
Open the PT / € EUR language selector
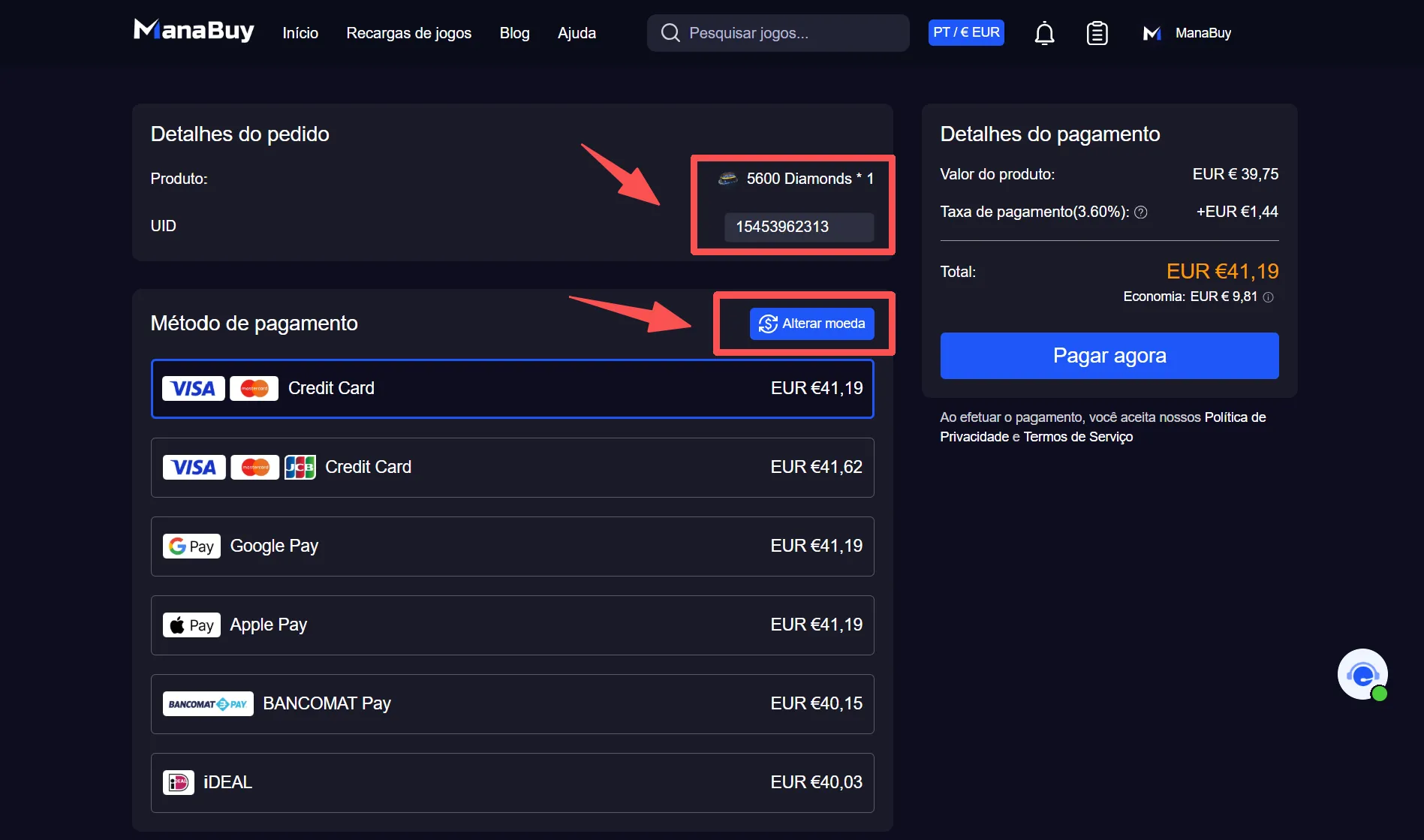click(x=966, y=32)
